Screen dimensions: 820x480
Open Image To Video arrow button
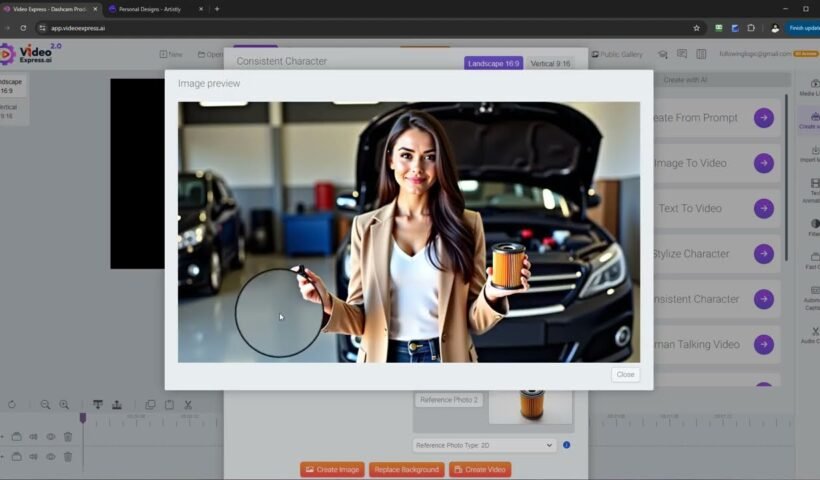click(764, 163)
